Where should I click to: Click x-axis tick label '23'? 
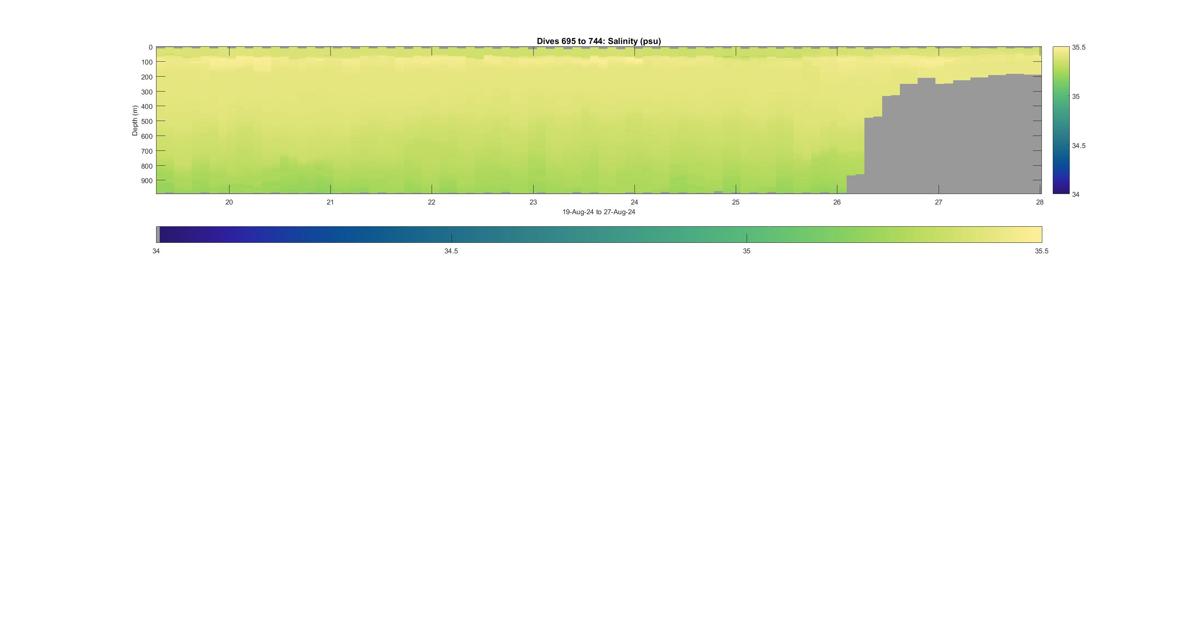pos(533,202)
